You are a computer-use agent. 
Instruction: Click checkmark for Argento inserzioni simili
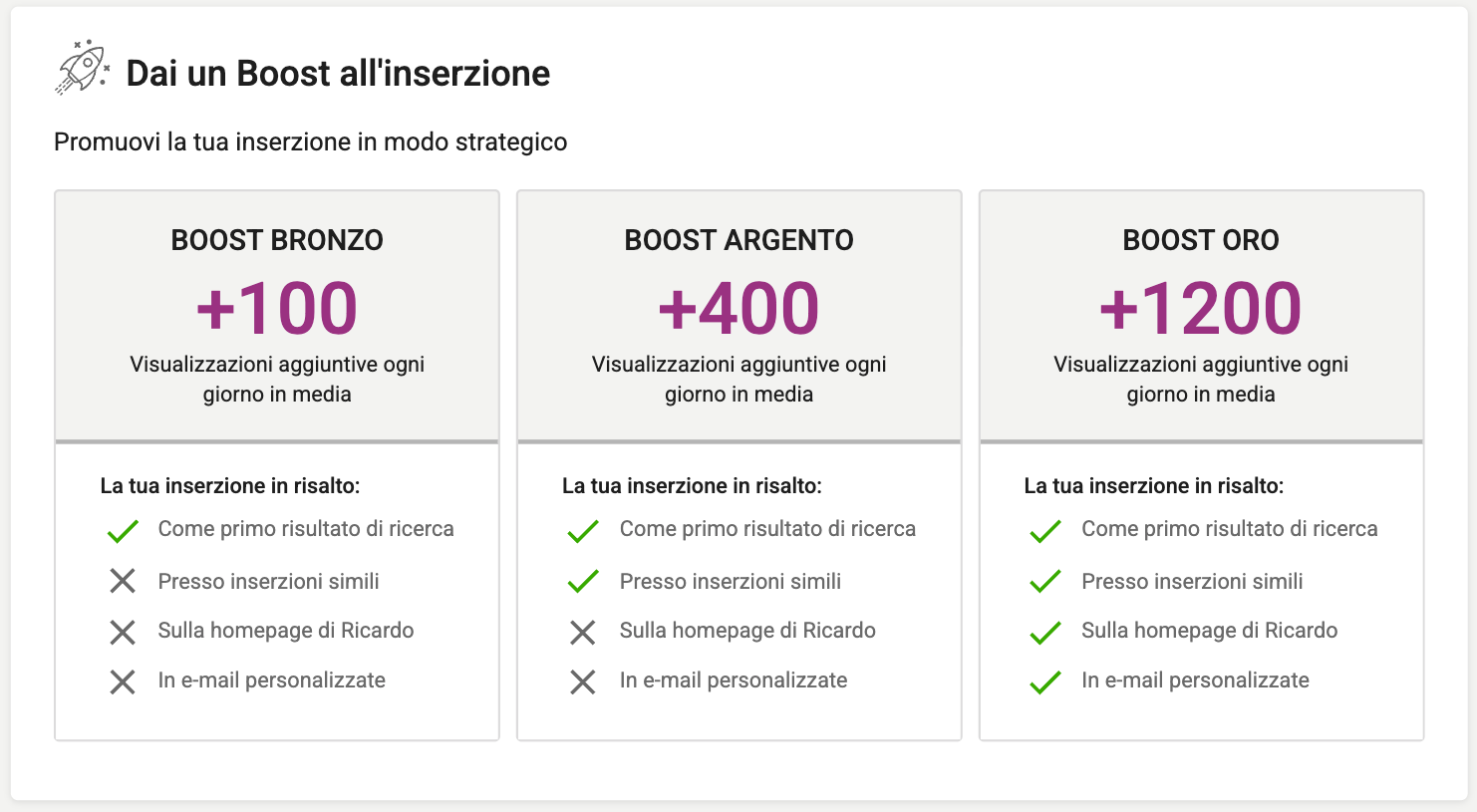click(583, 581)
